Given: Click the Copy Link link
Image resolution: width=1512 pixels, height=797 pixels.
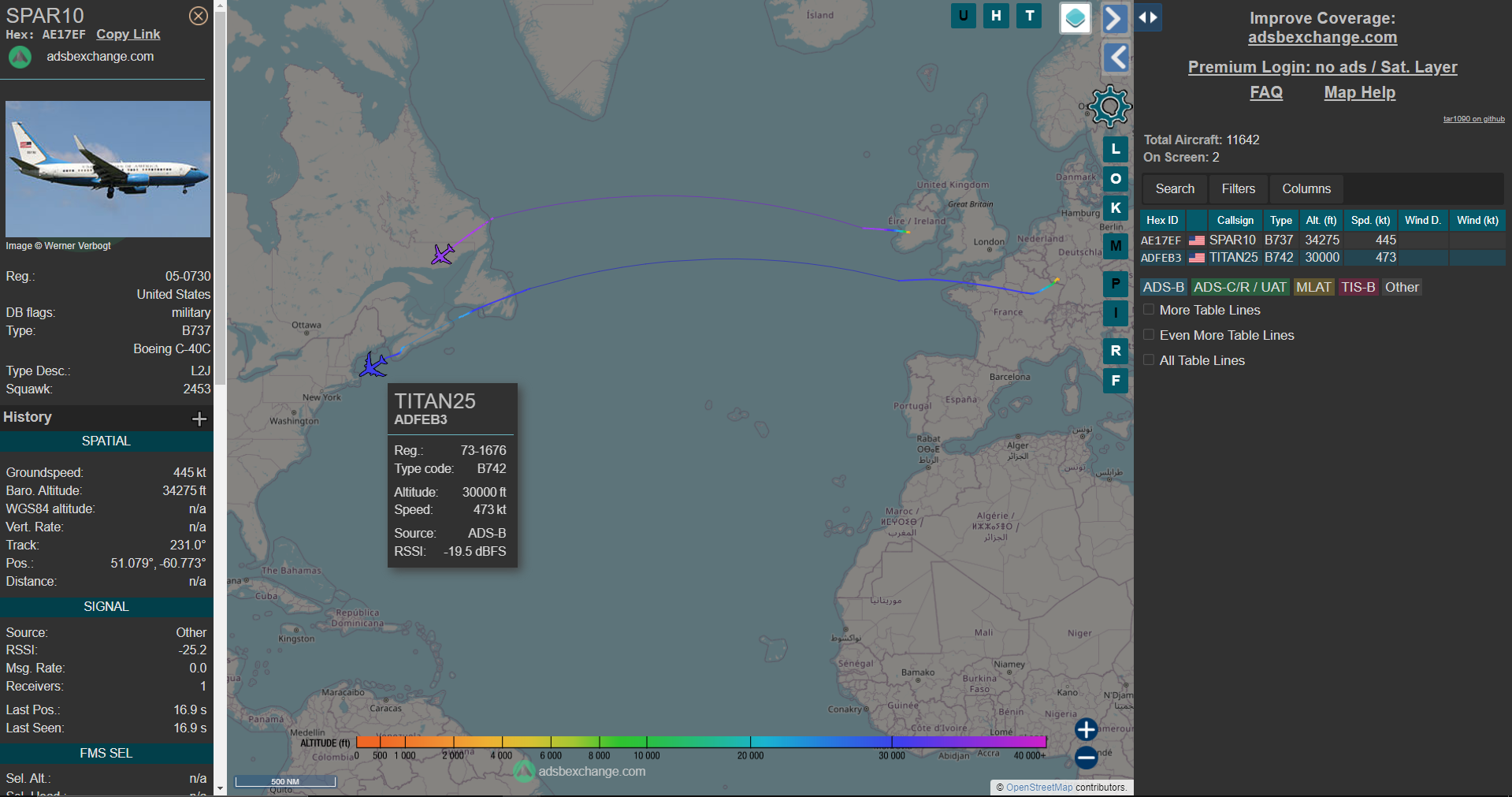Looking at the screenshot, I should click(x=128, y=35).
